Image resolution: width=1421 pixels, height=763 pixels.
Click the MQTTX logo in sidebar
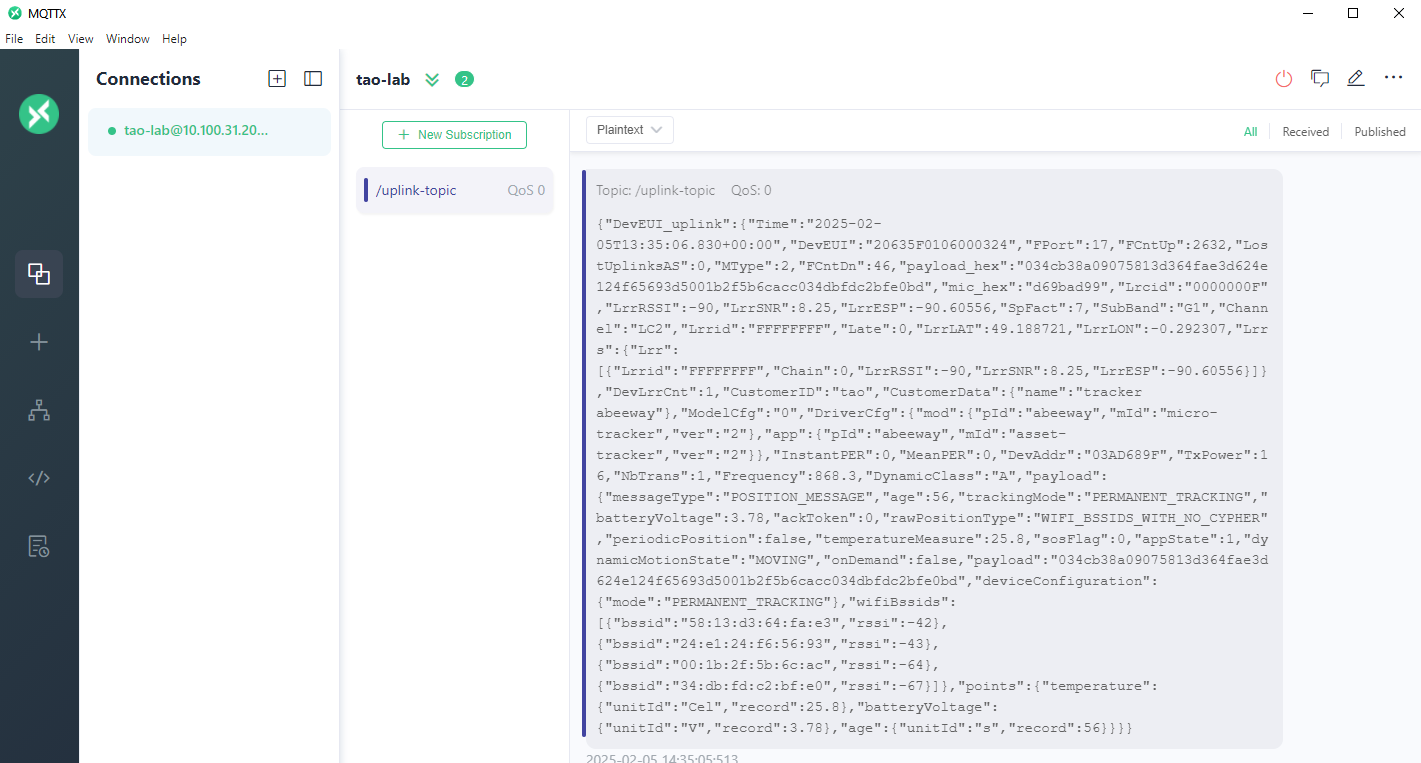tap(39, 114)
